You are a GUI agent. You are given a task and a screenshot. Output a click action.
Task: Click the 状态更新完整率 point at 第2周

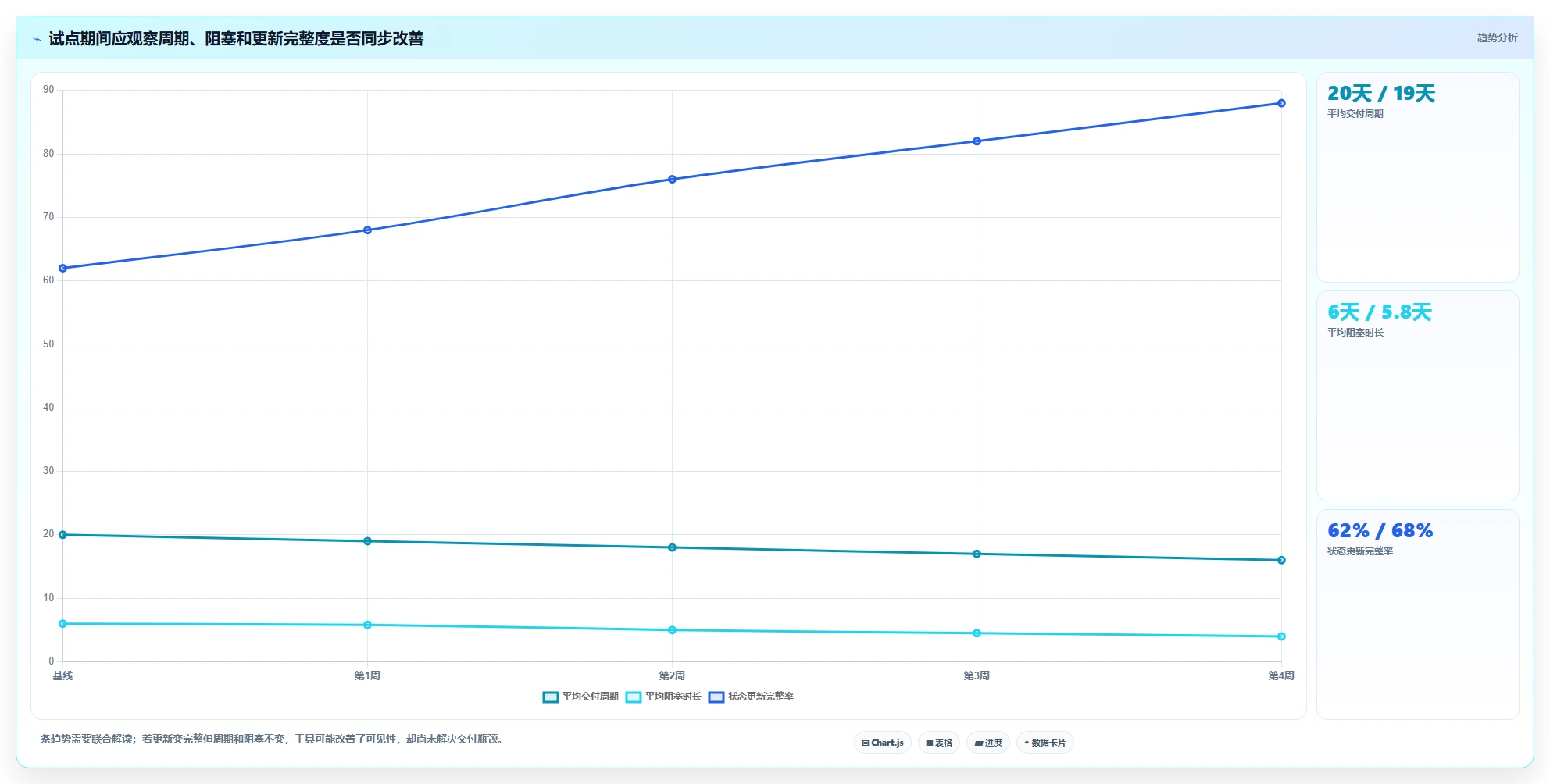(x=672, y=180)
